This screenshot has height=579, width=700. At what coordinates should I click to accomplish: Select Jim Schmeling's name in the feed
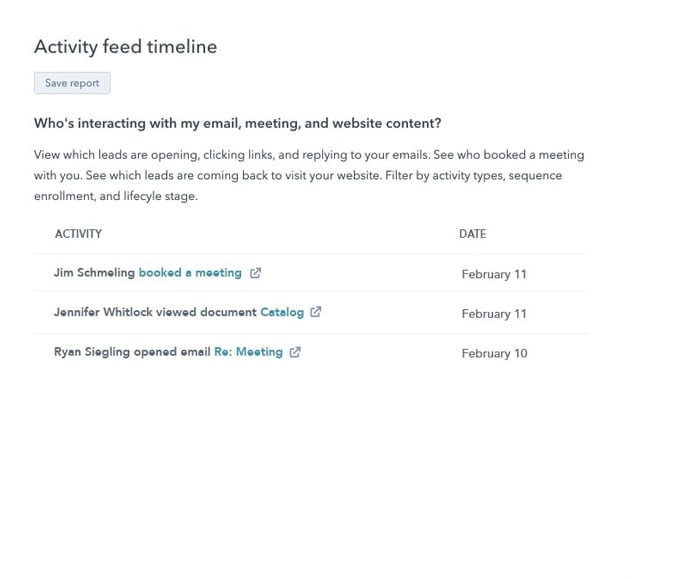click(x=94, y=273)
